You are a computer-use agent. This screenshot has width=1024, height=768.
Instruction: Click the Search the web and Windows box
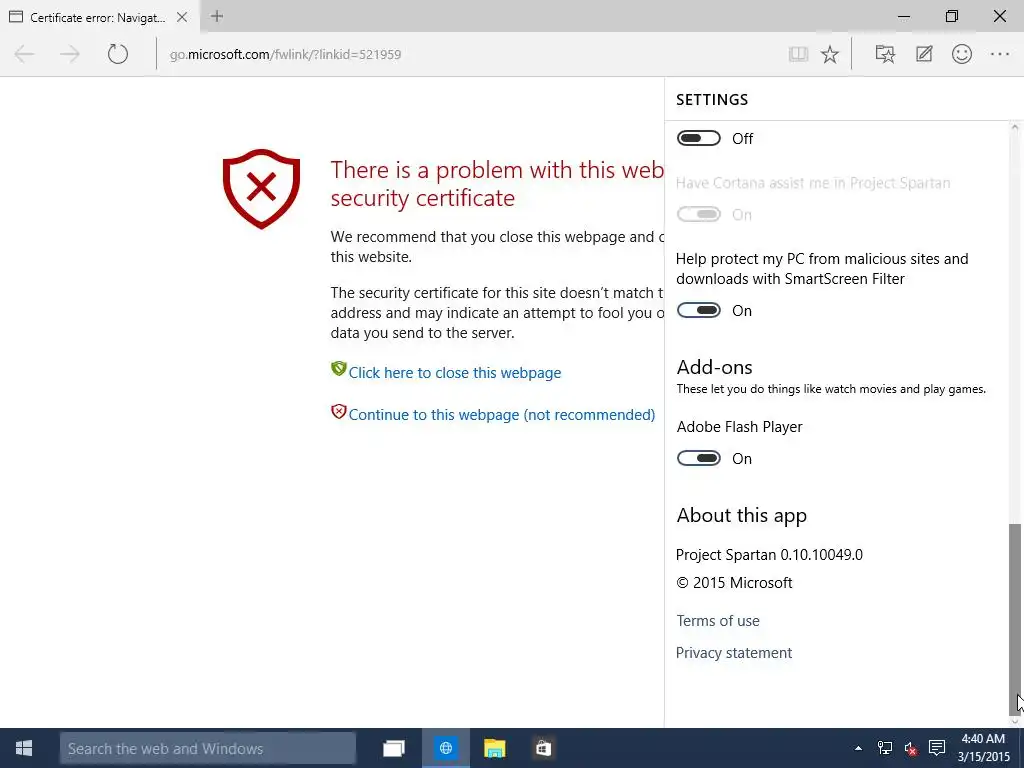point(208,748)
